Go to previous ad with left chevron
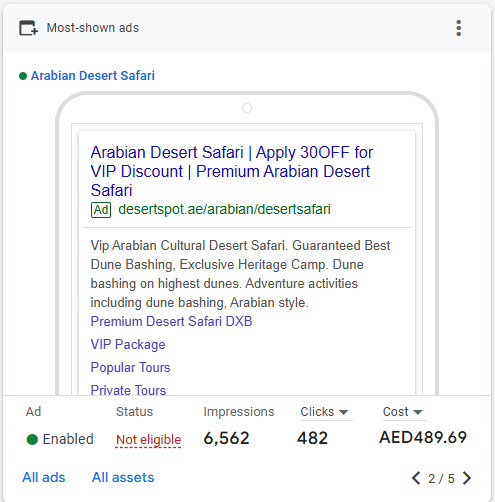This screenshot has width=495, height=502. [x=416, y=478]
